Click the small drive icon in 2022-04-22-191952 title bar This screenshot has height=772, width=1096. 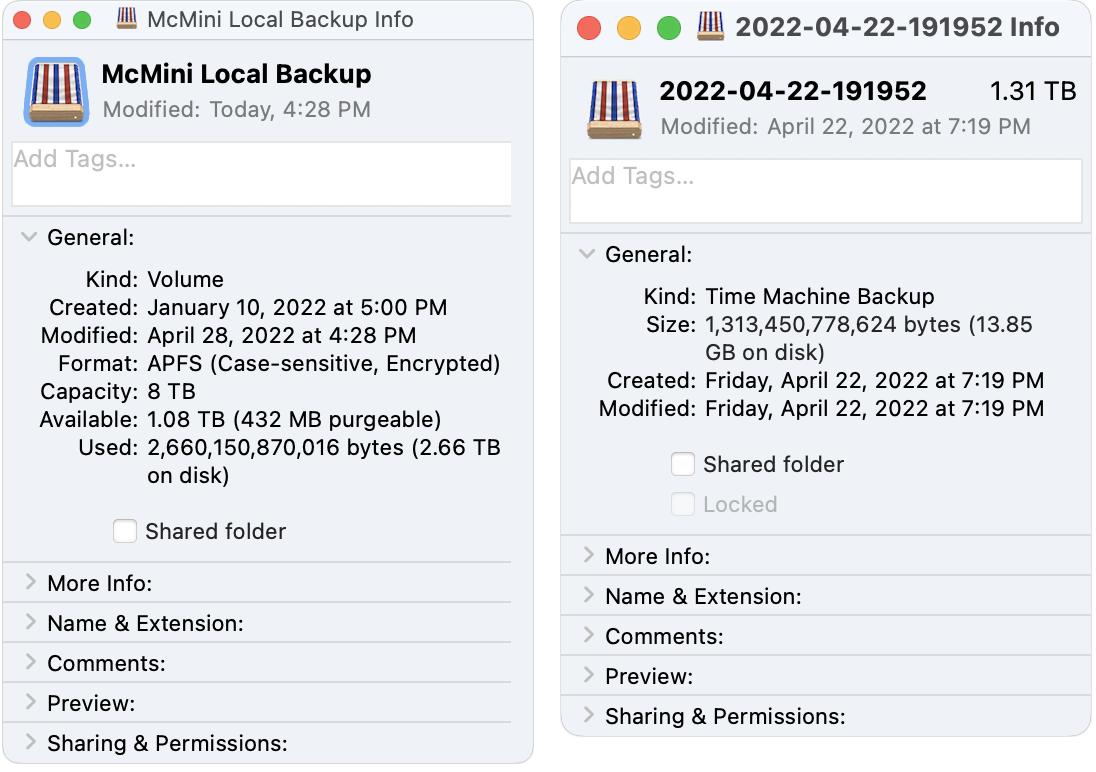tap(711, 27)
